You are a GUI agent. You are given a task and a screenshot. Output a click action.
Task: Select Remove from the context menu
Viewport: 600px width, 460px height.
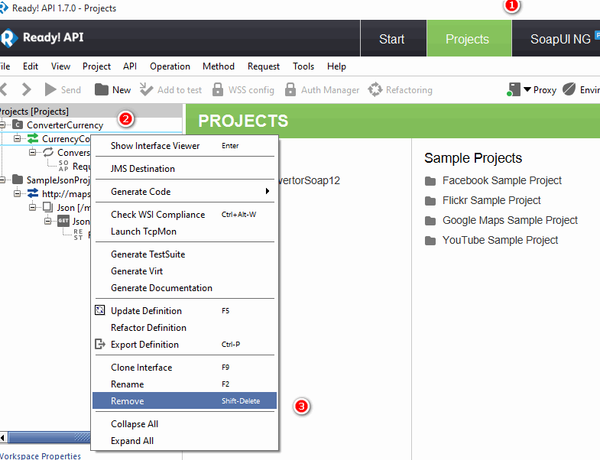click(127, 401)
